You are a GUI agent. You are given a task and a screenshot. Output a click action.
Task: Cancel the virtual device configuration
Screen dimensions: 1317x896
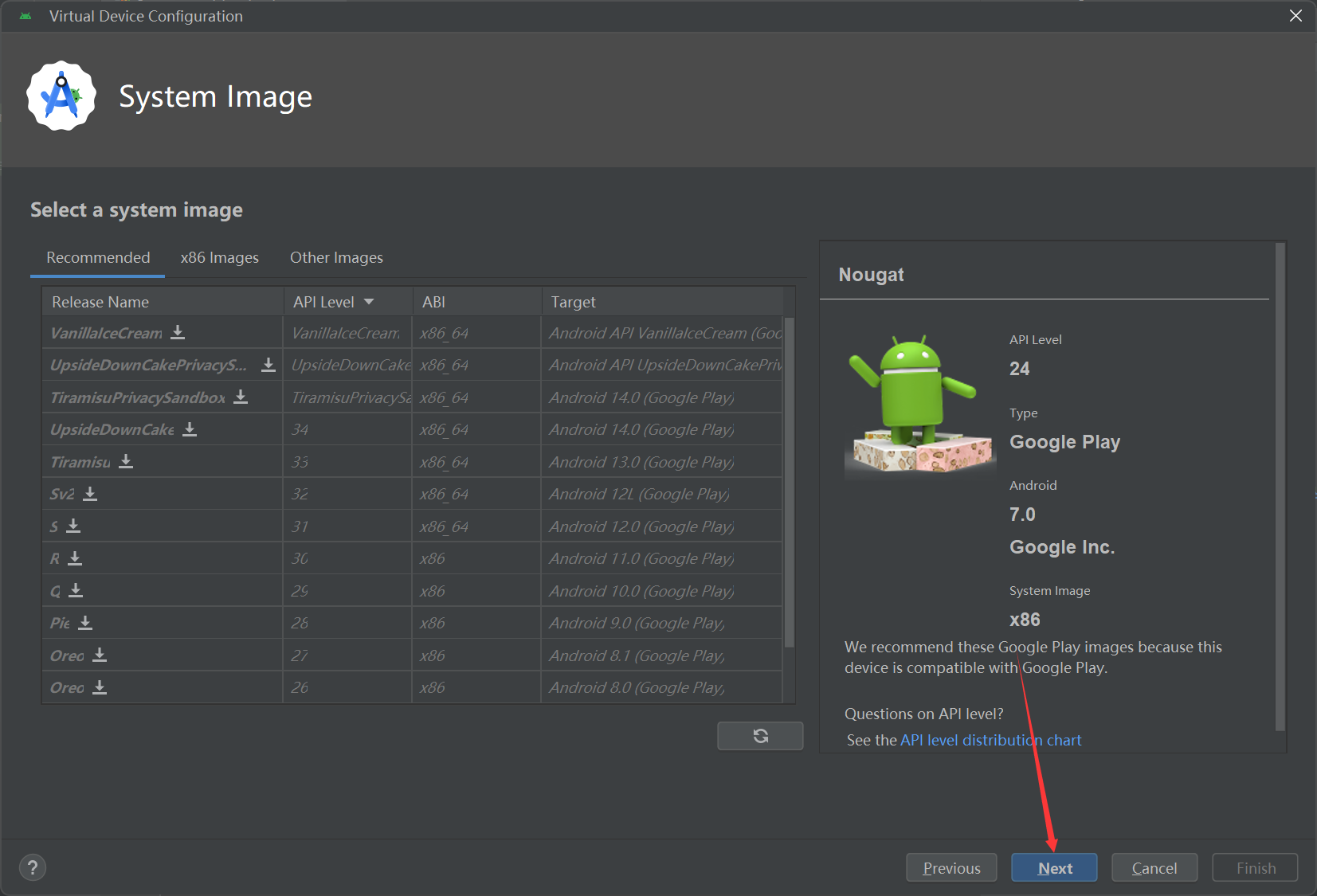pos(1154,868)
